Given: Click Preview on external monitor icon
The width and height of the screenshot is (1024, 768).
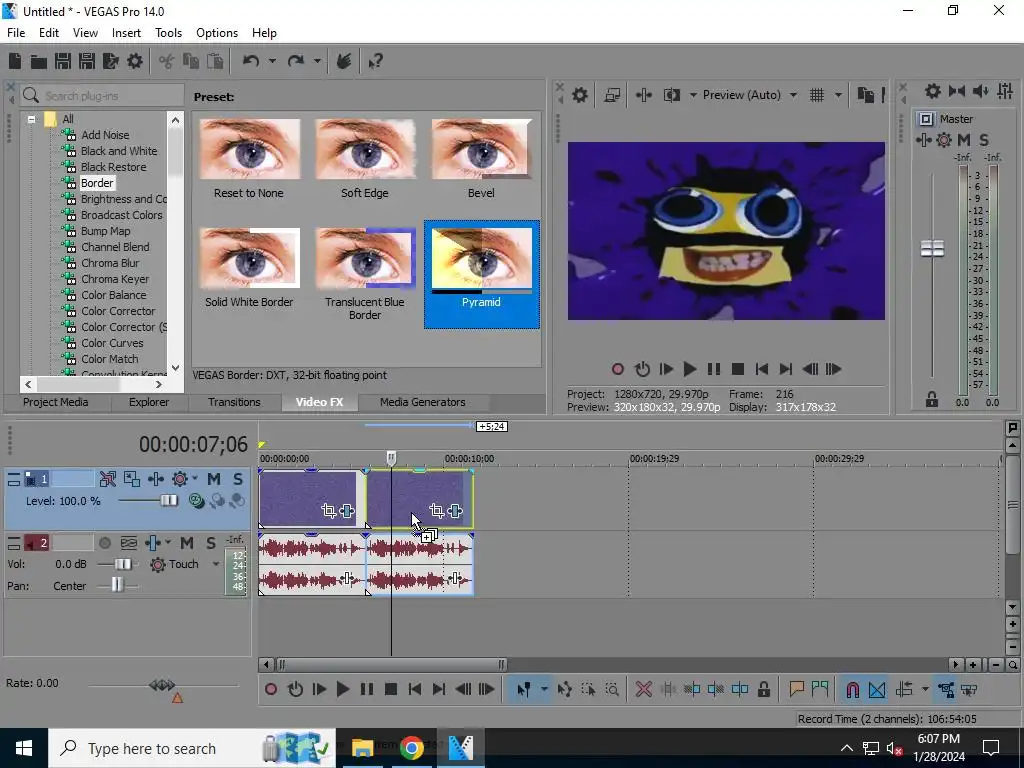Looking at the screenshot, I should click(612, 95).
